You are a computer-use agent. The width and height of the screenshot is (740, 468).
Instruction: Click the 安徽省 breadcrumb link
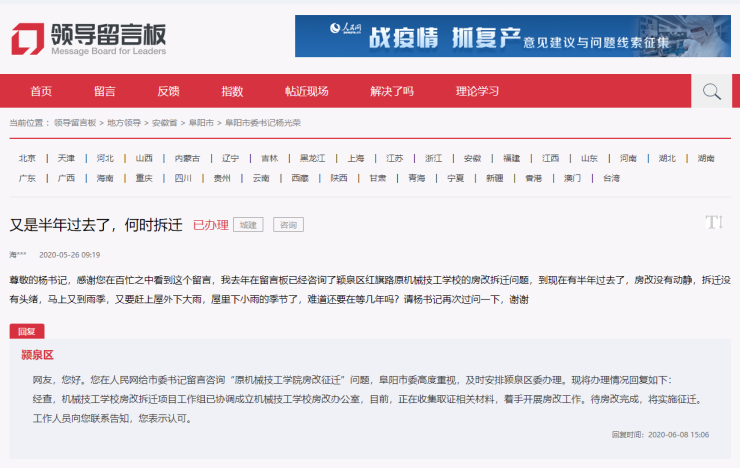165,123
